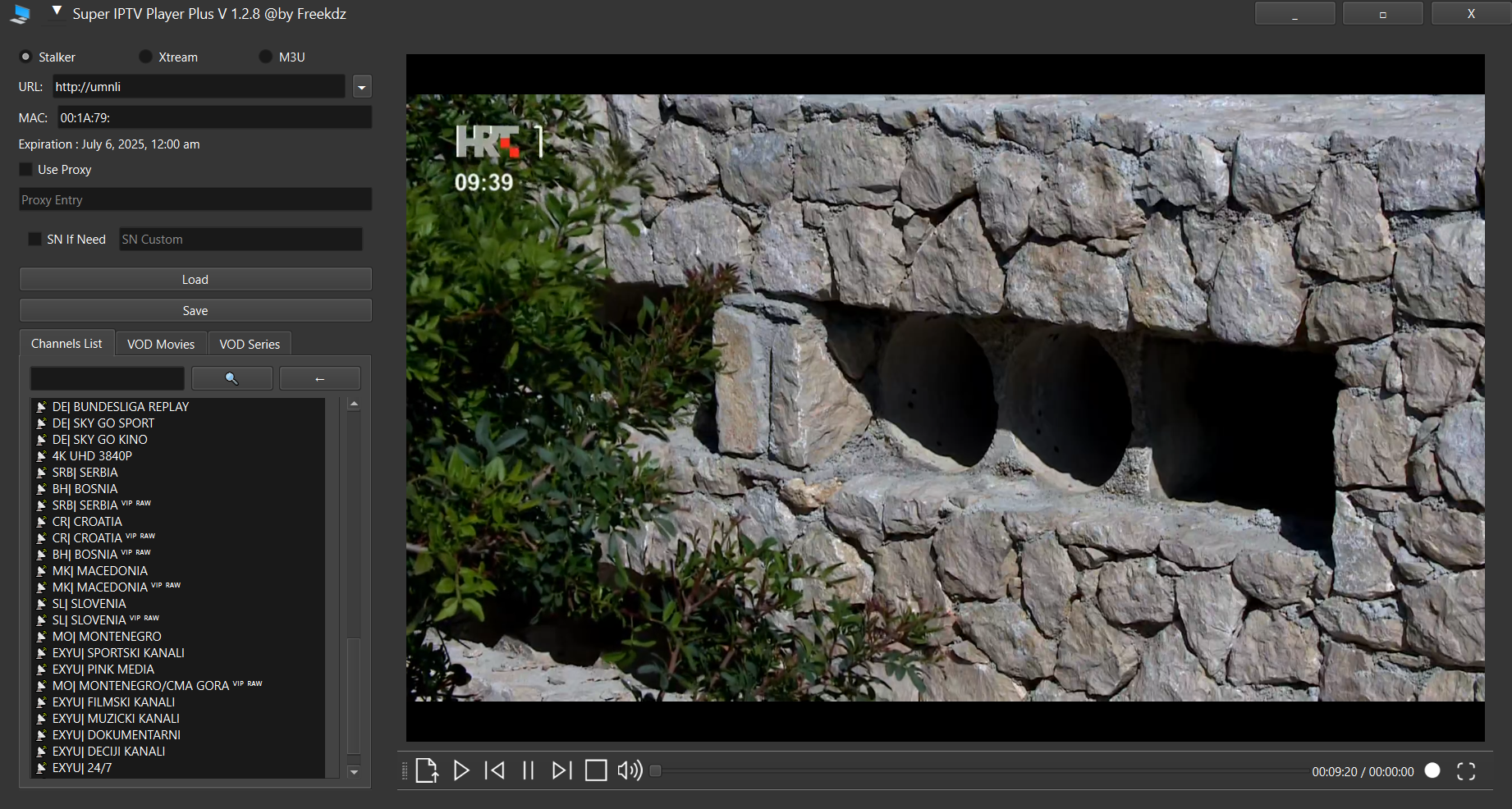This screenshot has width=1512, height=809.
Task: Click the channel list scrollbar thumb
Action: pyautogui.click(x=354, y=696)
